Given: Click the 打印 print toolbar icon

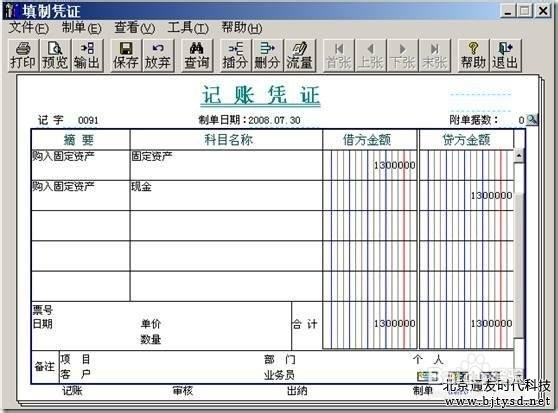Looking at the screenshot, I should tap(23, 56).
